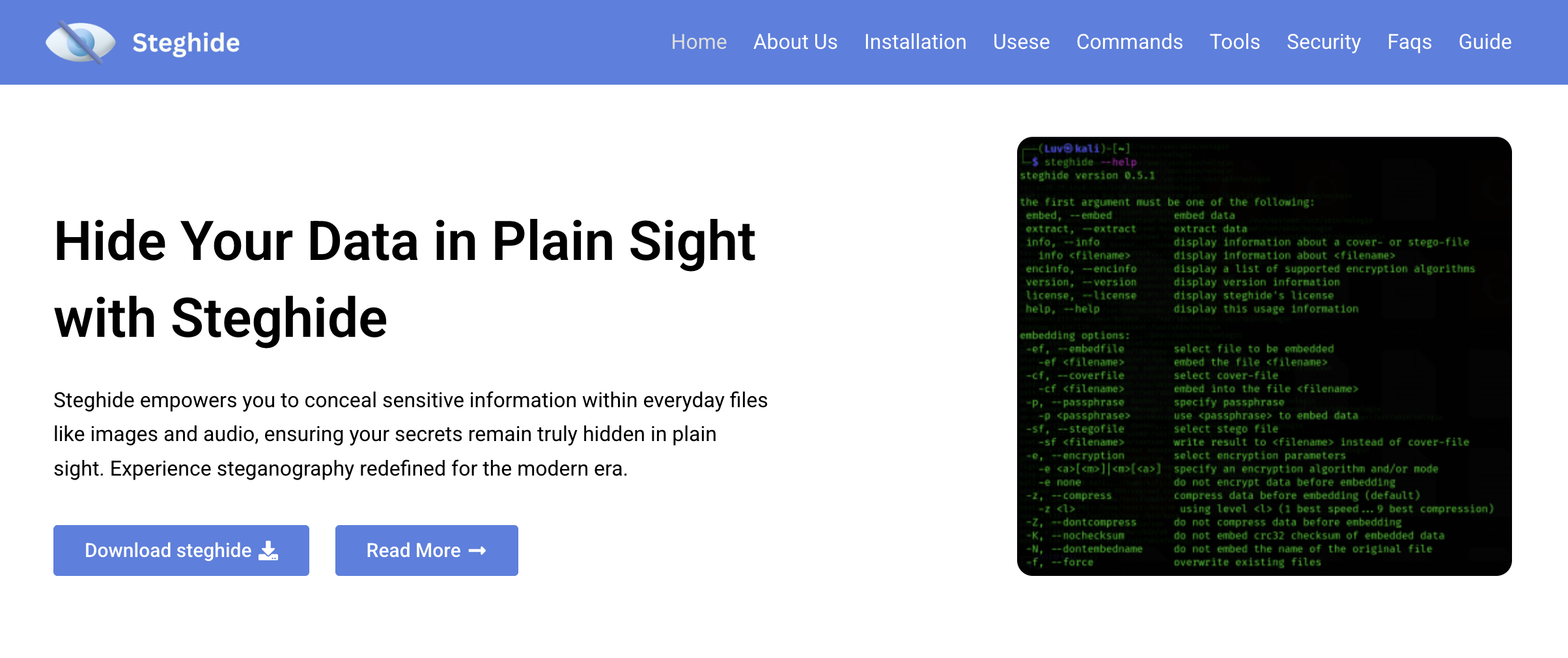Click the Read More button

pyautogui.click(x=427, y=551)
